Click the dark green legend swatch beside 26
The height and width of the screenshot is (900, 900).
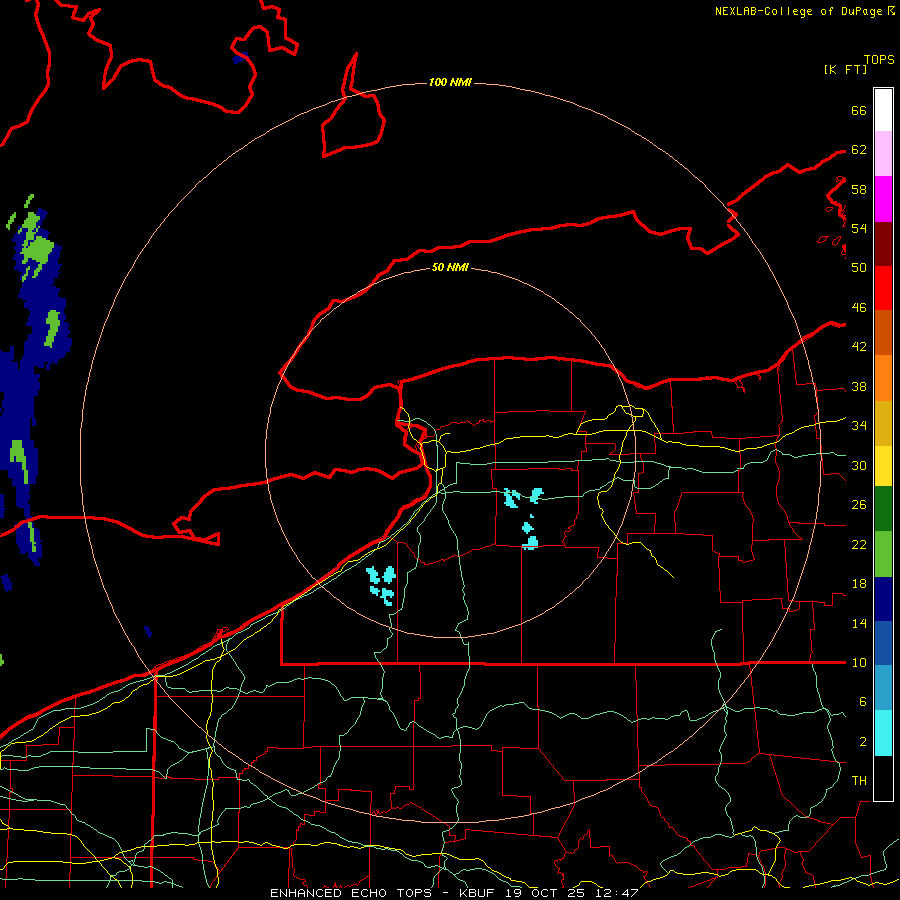click(883, 509)
